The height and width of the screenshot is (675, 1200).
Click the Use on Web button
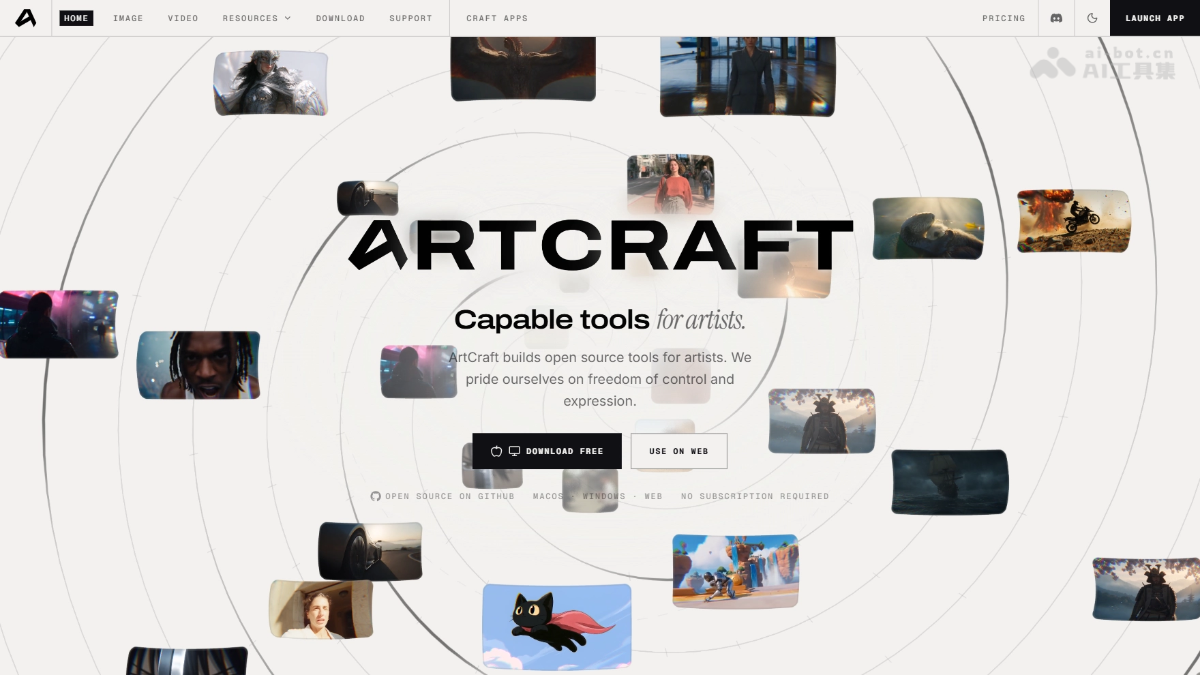coord(679,451)
